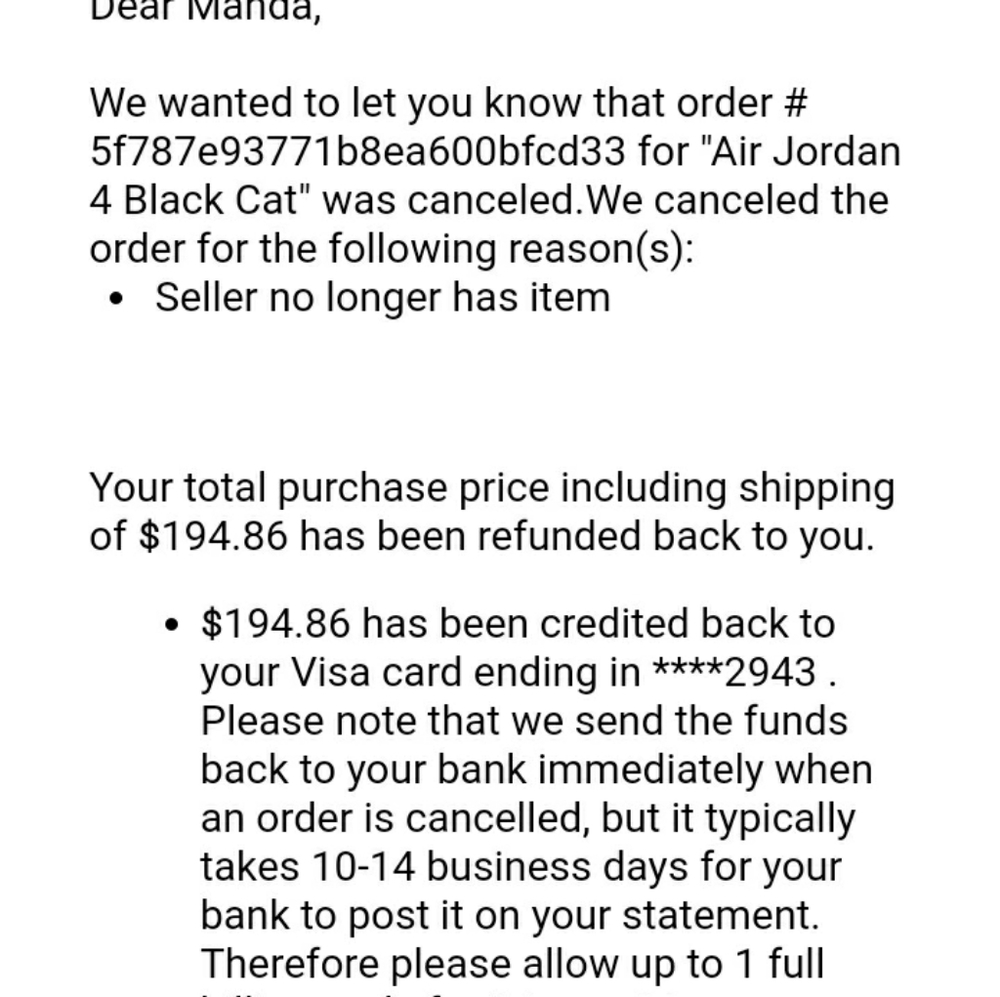
Task: Click the $194.86 amount before "has been refunded"
Action: click(212, 537)
